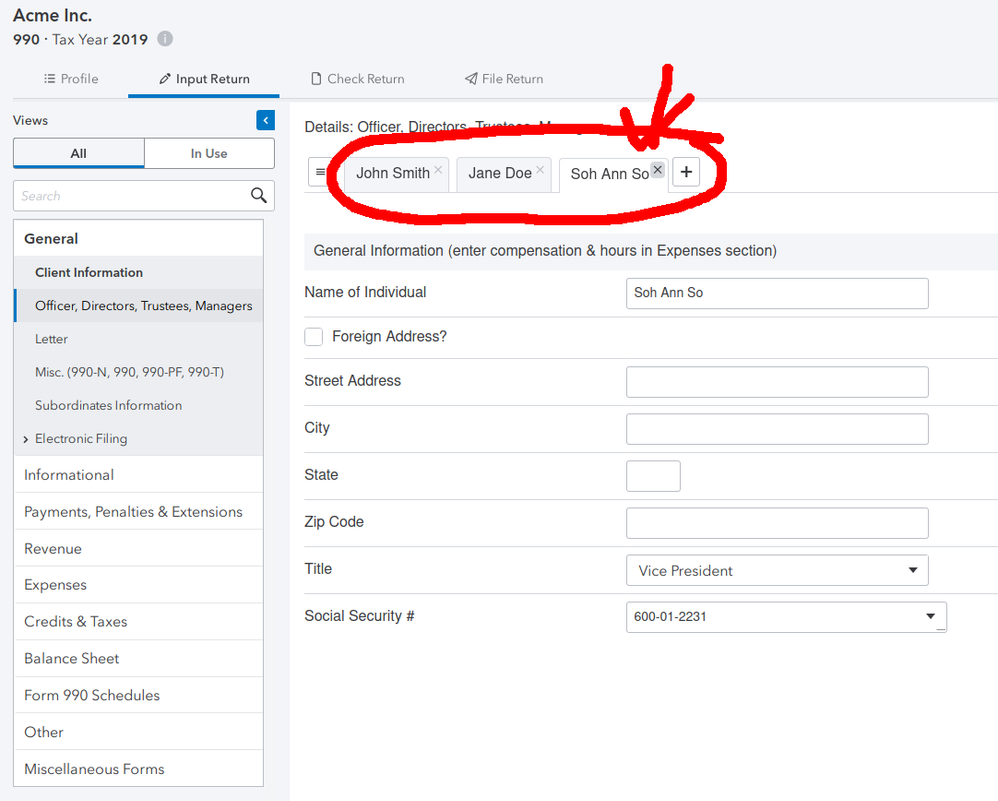
Task: Click the search magnifier icon
Action: pyautogui.click(x=259, y=195)
